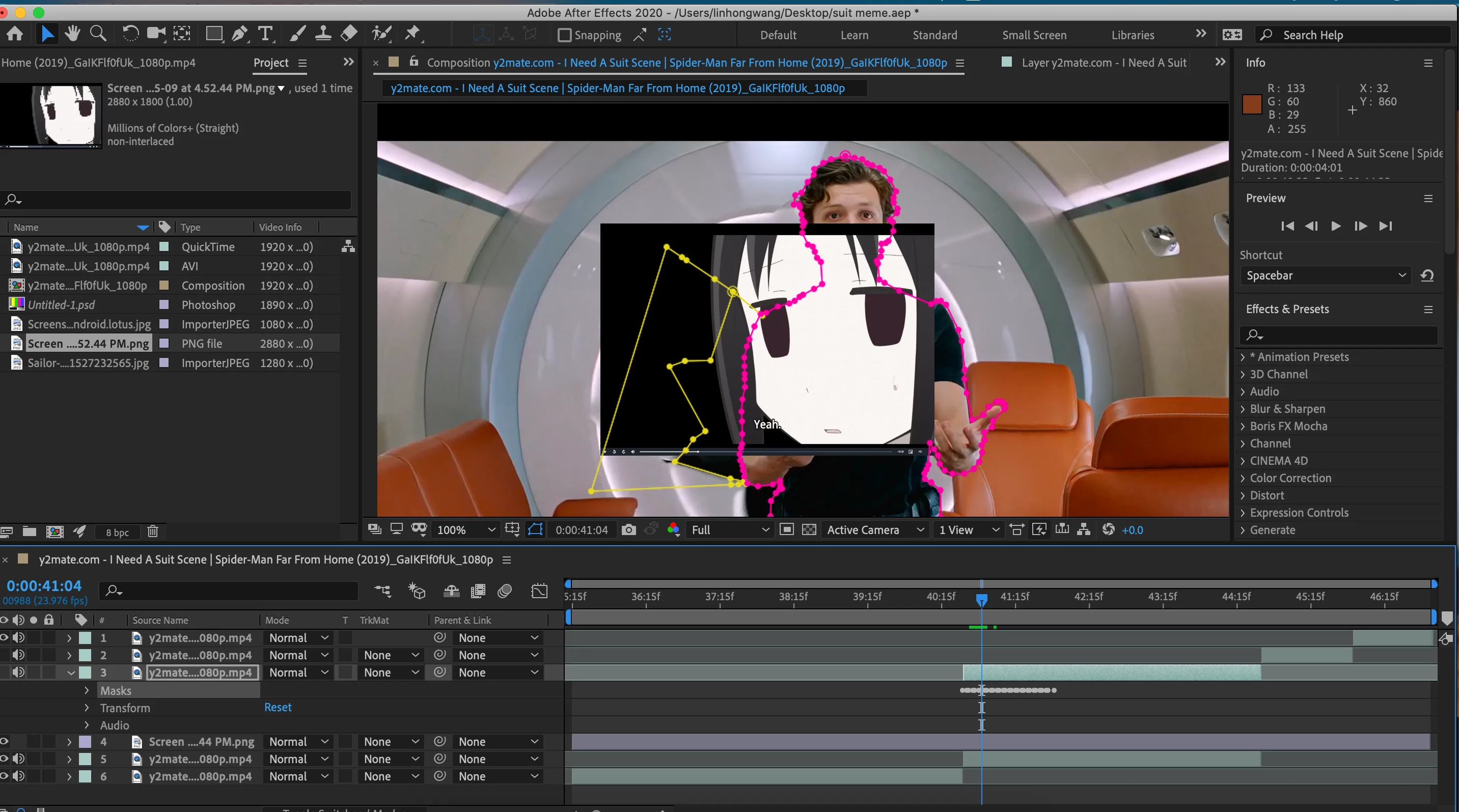Screen dimensions: 1459x812
Task: Hide layer 4 Screen png eye toggle
Action: tap(5, 742)
